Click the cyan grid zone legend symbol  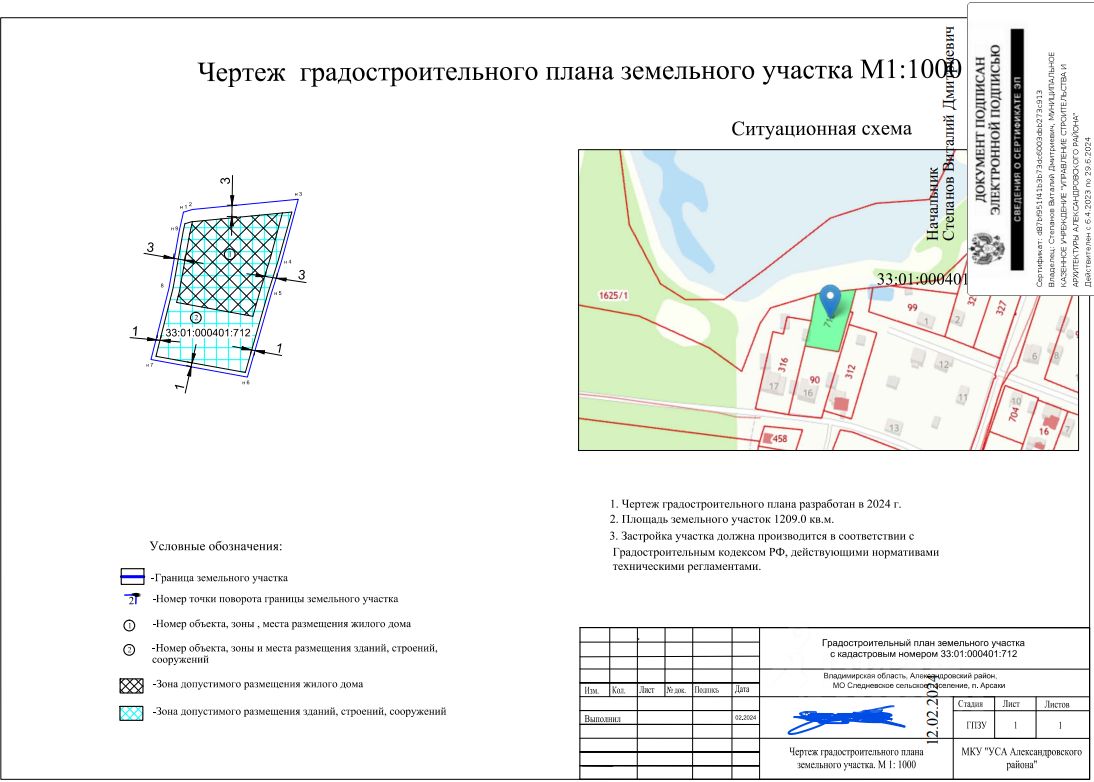point(131,713)
